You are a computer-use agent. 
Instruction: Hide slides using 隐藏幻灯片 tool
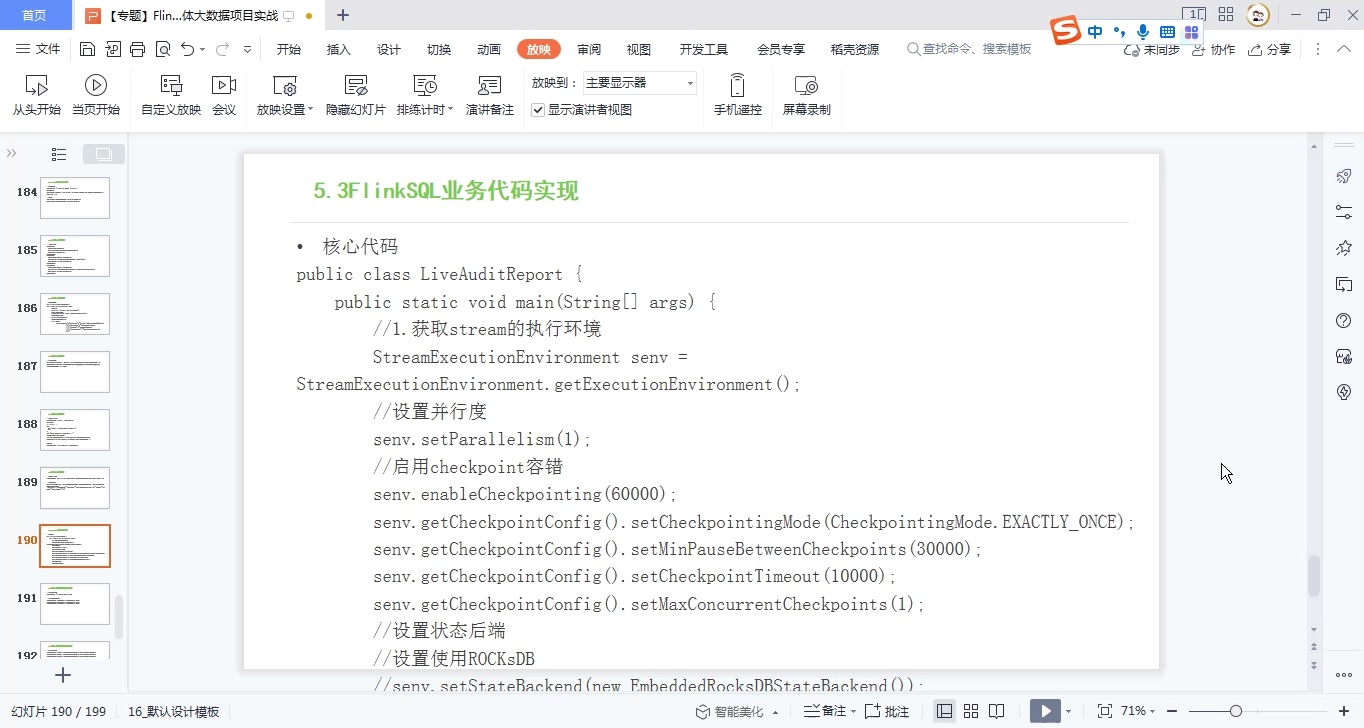355,95
